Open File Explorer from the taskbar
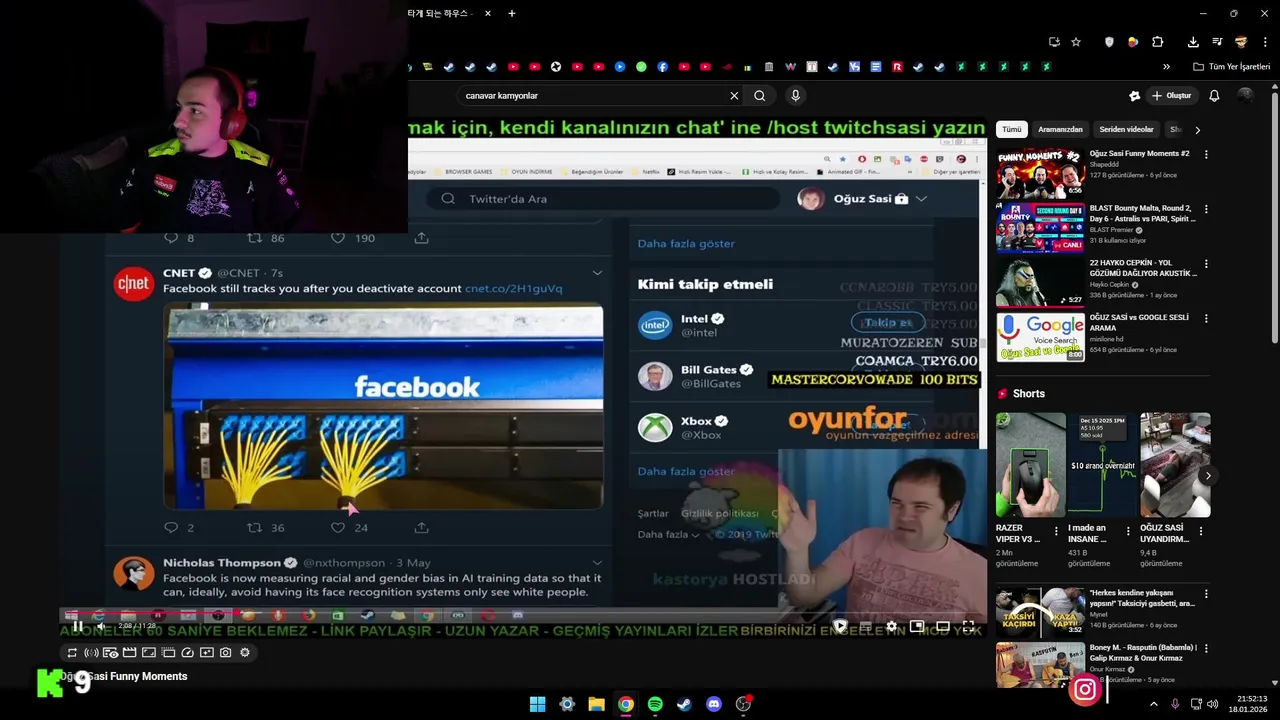 point(596,704)
